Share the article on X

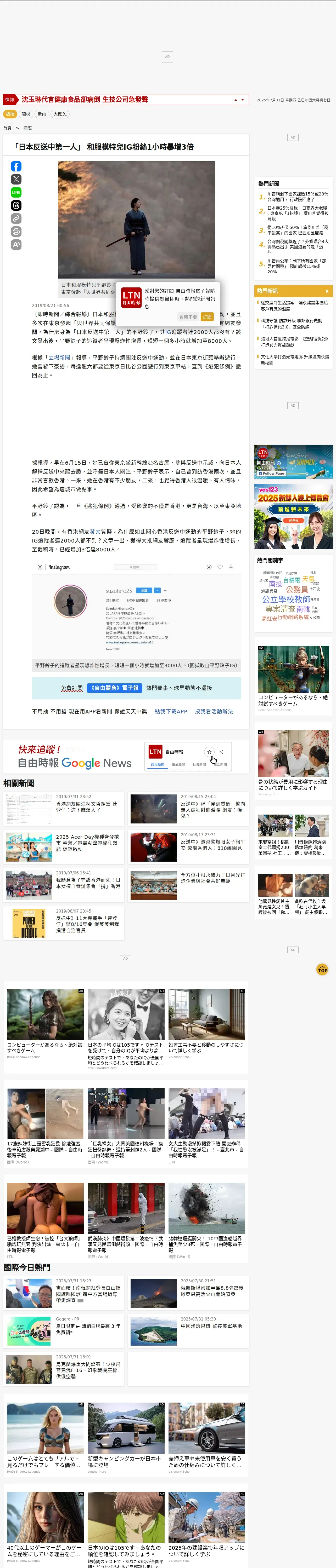(x=16, y=180)
